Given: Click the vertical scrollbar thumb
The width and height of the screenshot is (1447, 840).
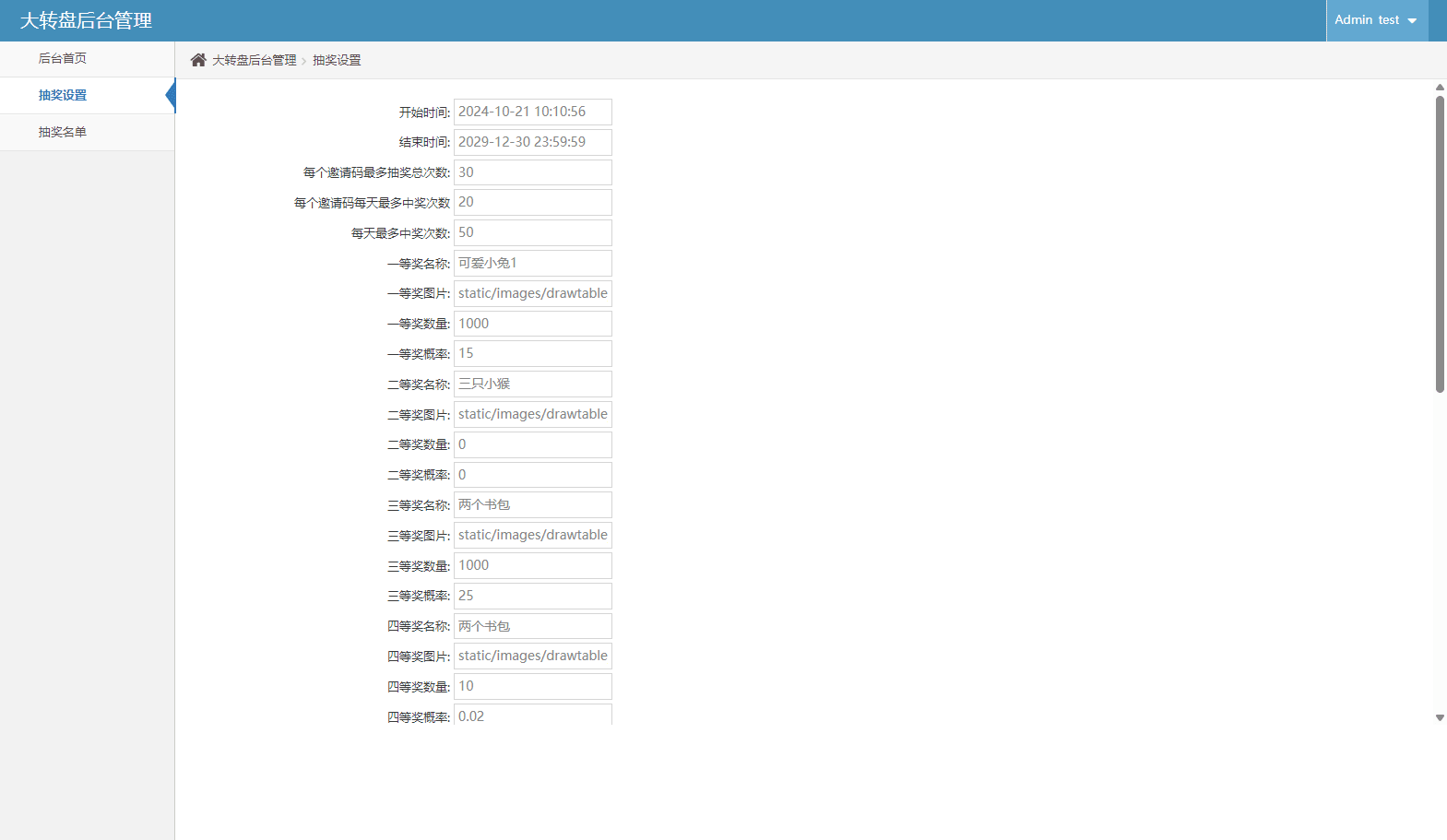Looking at the screenshot, I should click(x=1440, y=244).
